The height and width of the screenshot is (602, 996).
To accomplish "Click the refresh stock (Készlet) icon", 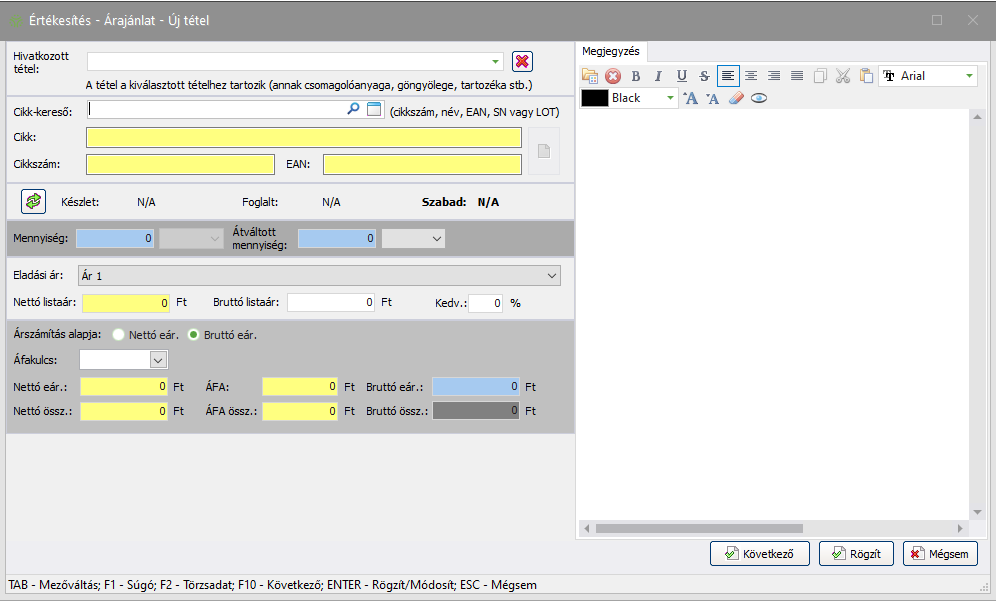I will click(34, 201).
